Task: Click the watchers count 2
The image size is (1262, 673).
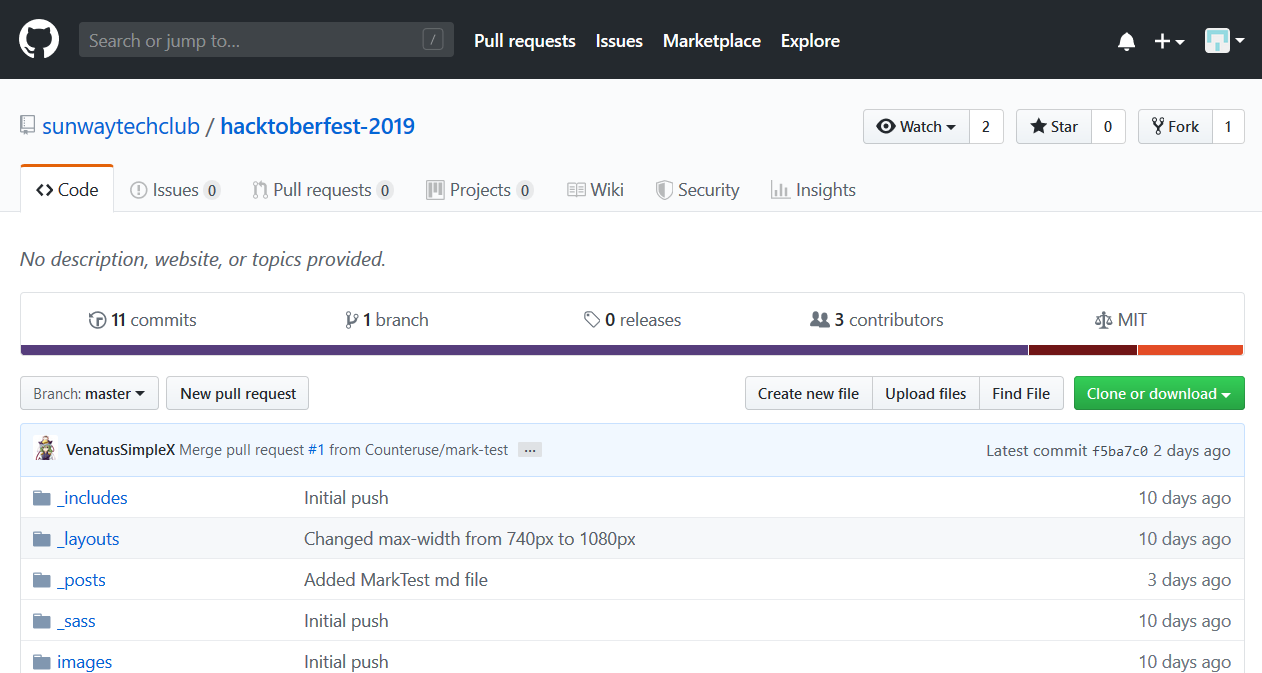Action: pyautogui.click(x=986, y=127)
